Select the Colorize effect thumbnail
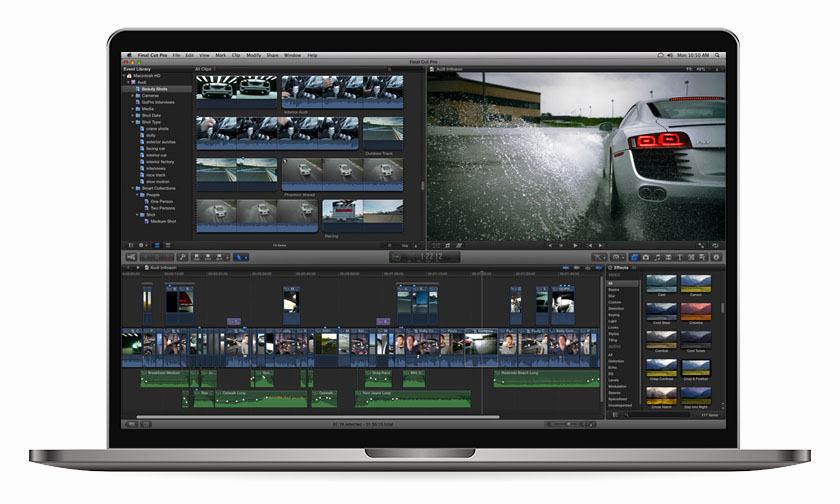840x504 pixels. (696, 312)
